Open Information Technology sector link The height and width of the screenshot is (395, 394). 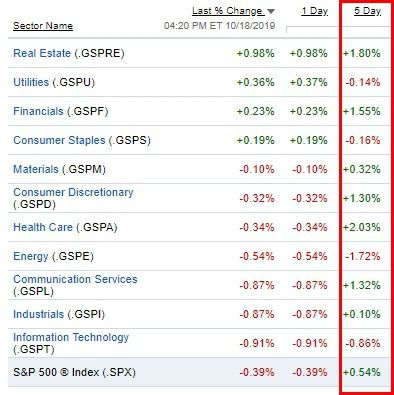click(x=71, y=337)
